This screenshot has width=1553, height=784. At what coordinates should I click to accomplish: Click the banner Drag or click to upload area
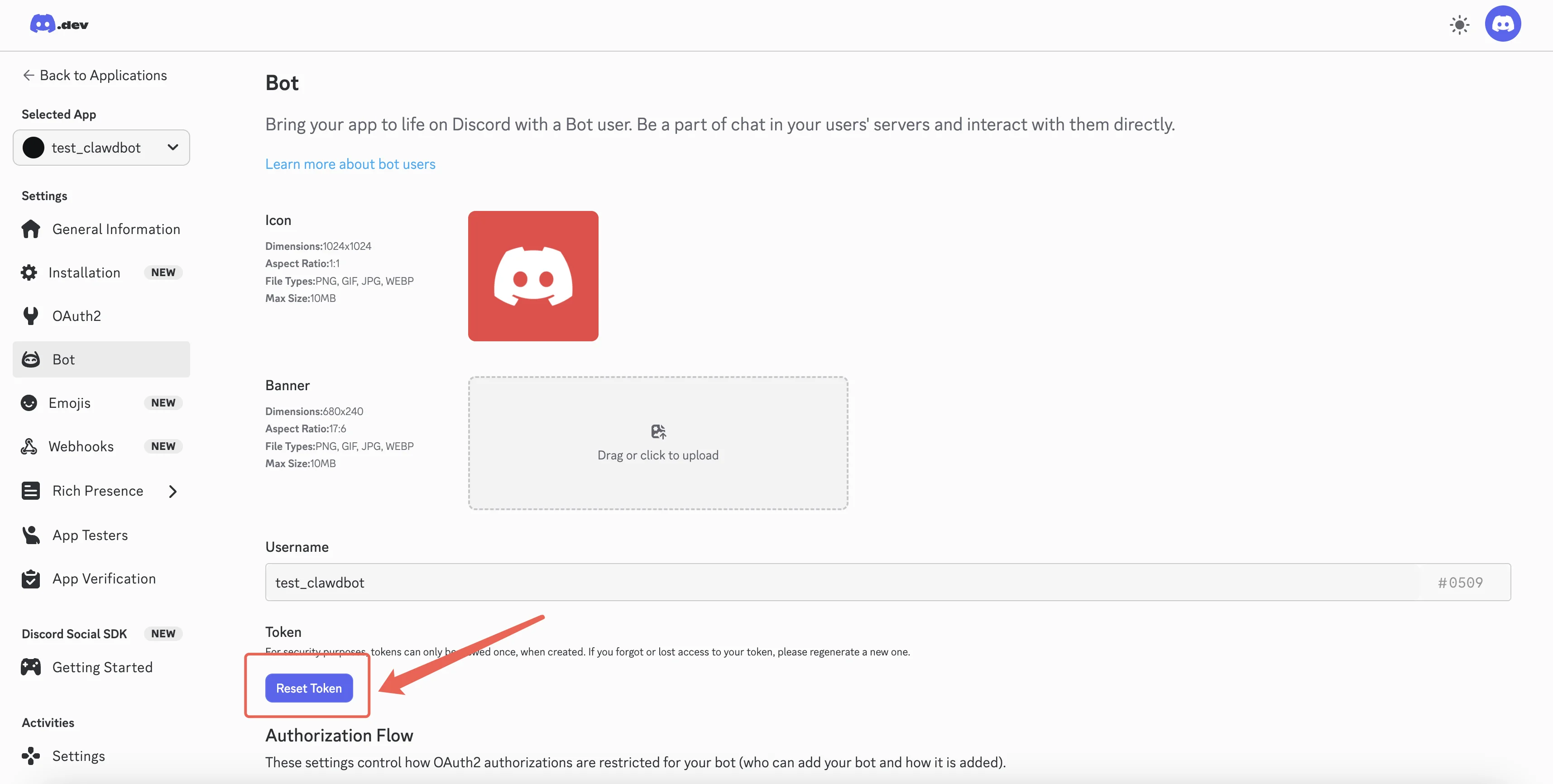[x=658, y=443]
